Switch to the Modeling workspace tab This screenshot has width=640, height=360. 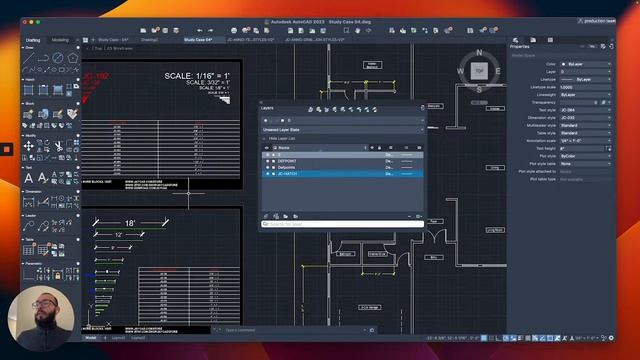tap(60, 40)
